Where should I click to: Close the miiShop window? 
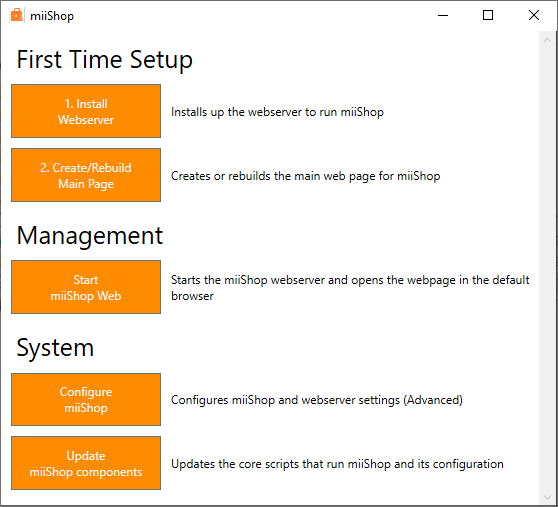[534, 15]
